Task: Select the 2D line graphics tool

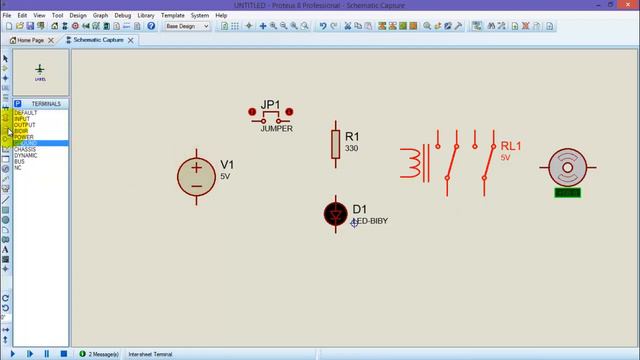Action: 5,200
